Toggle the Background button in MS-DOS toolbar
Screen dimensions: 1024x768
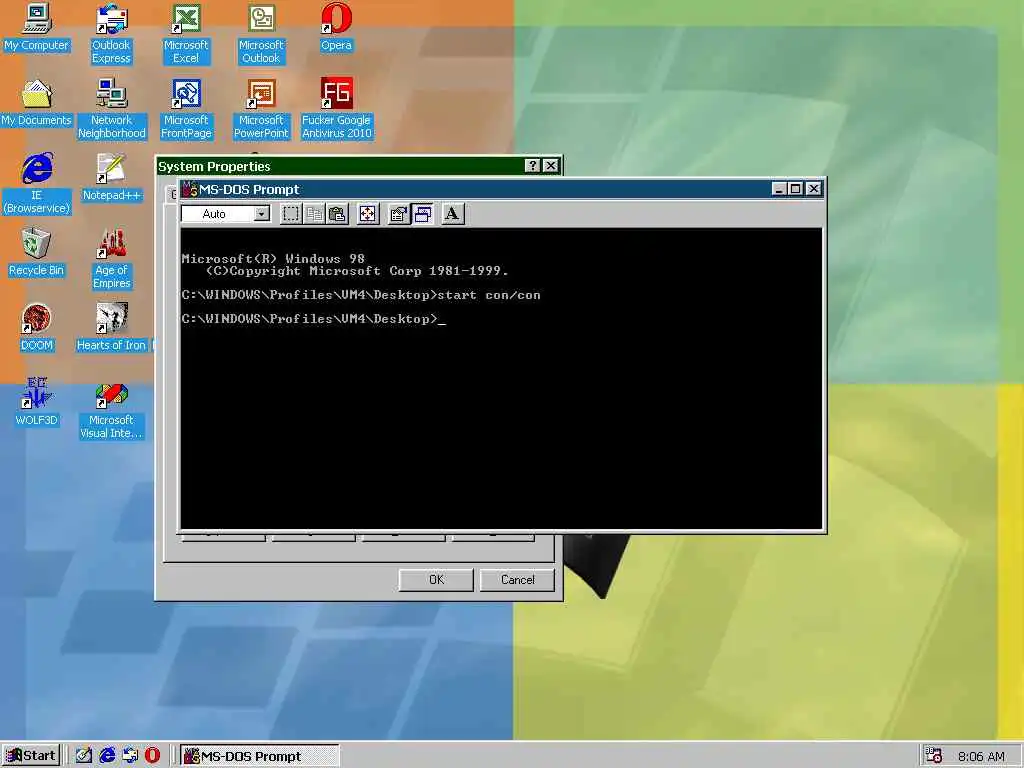423,214
